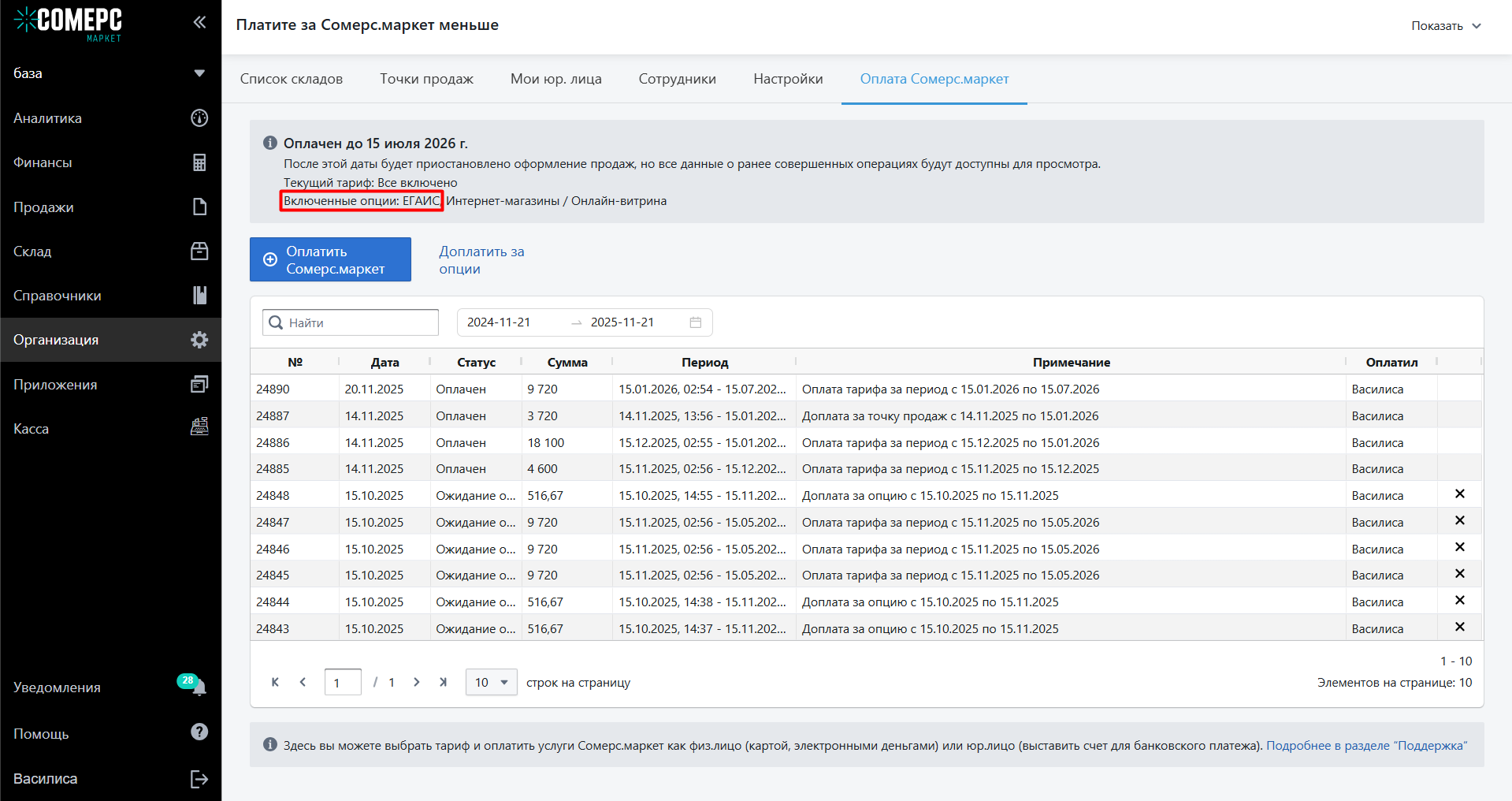The width and height of the screenshot is (1512, 801).
Task: Go to the last page of the table
Action: (444, 682)
